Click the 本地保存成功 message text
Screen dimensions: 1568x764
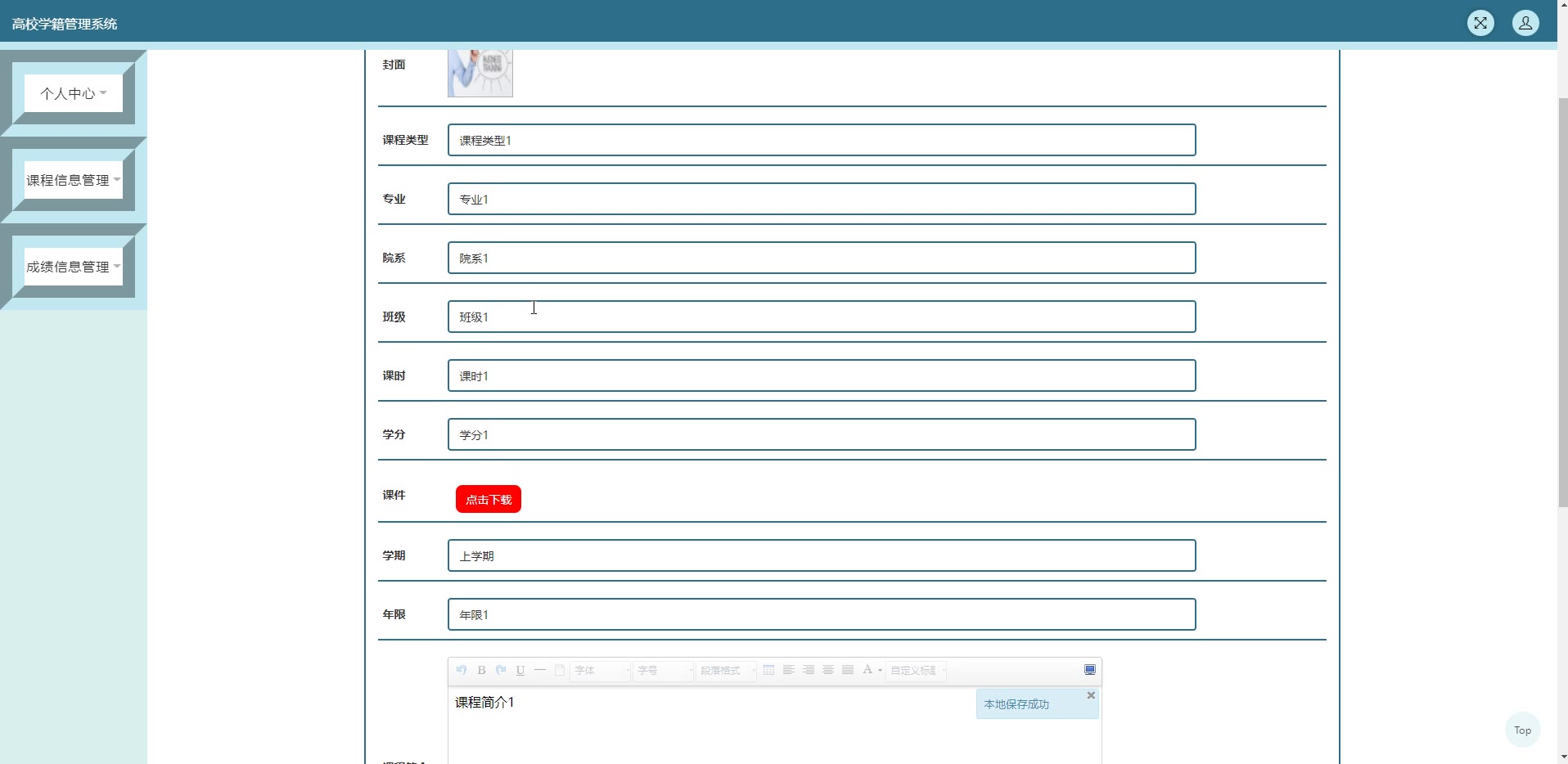(x=1016, y=704)
